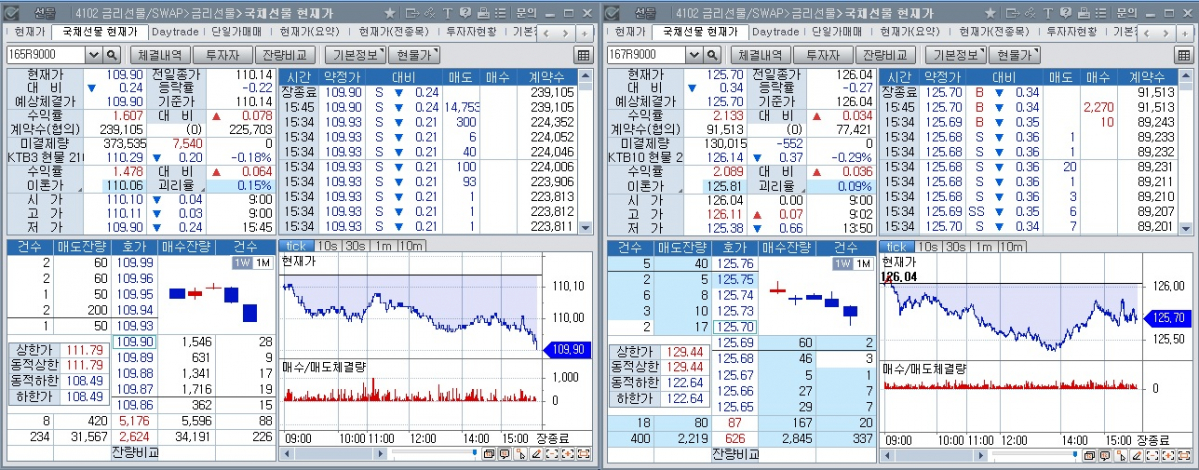Expand the 괴리율 cell corner in left window
The width and height of the screenshot is (1199, 470).
(x=203, y=189)
